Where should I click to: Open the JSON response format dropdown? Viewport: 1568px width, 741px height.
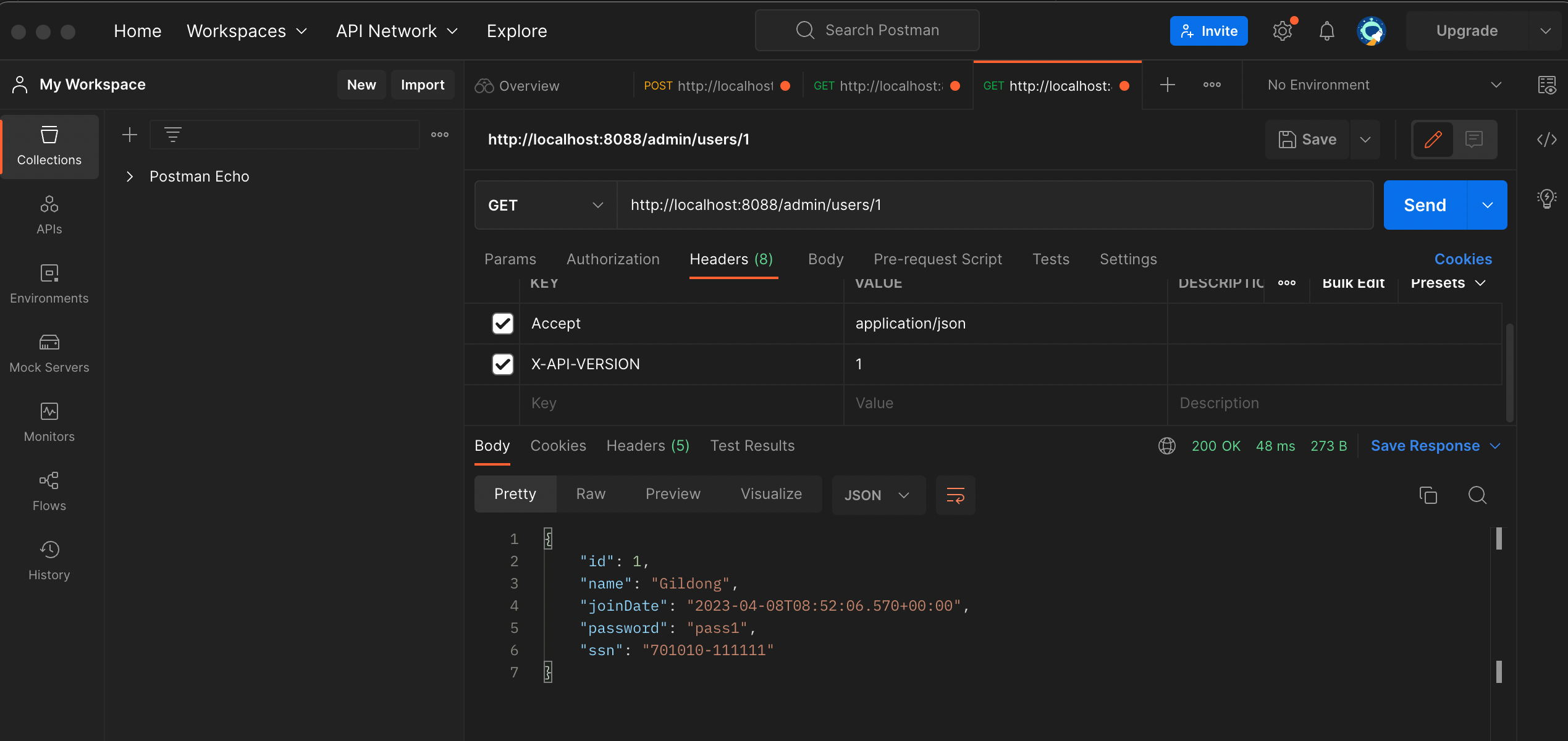[x=877, y=494]
